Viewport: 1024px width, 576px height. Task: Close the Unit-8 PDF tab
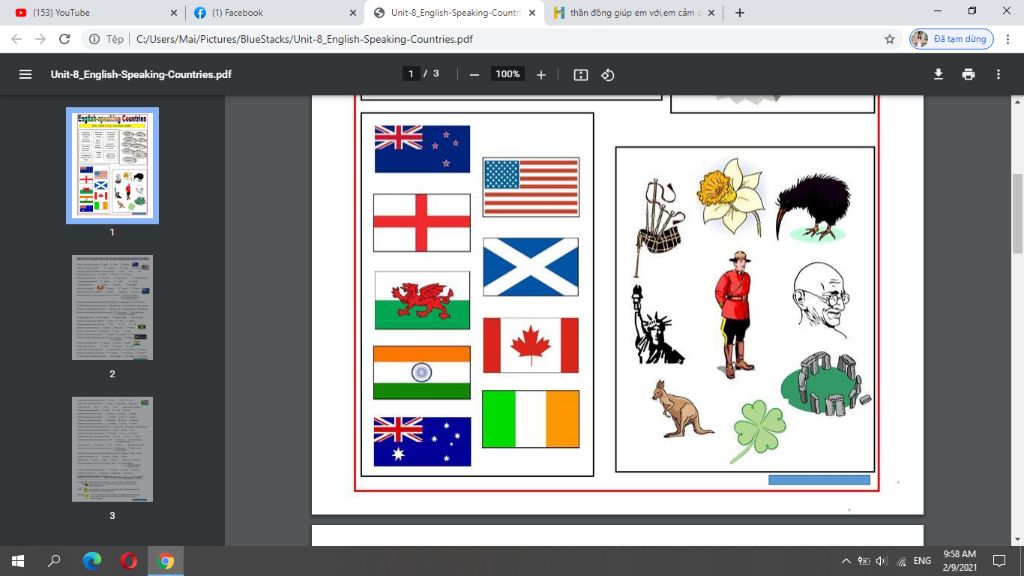(x=532, y=12)
